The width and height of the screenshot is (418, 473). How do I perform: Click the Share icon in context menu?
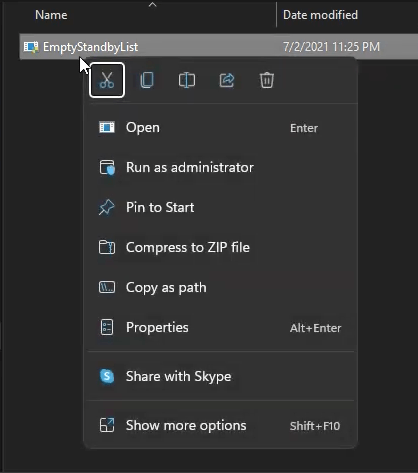tap(227, 80)
